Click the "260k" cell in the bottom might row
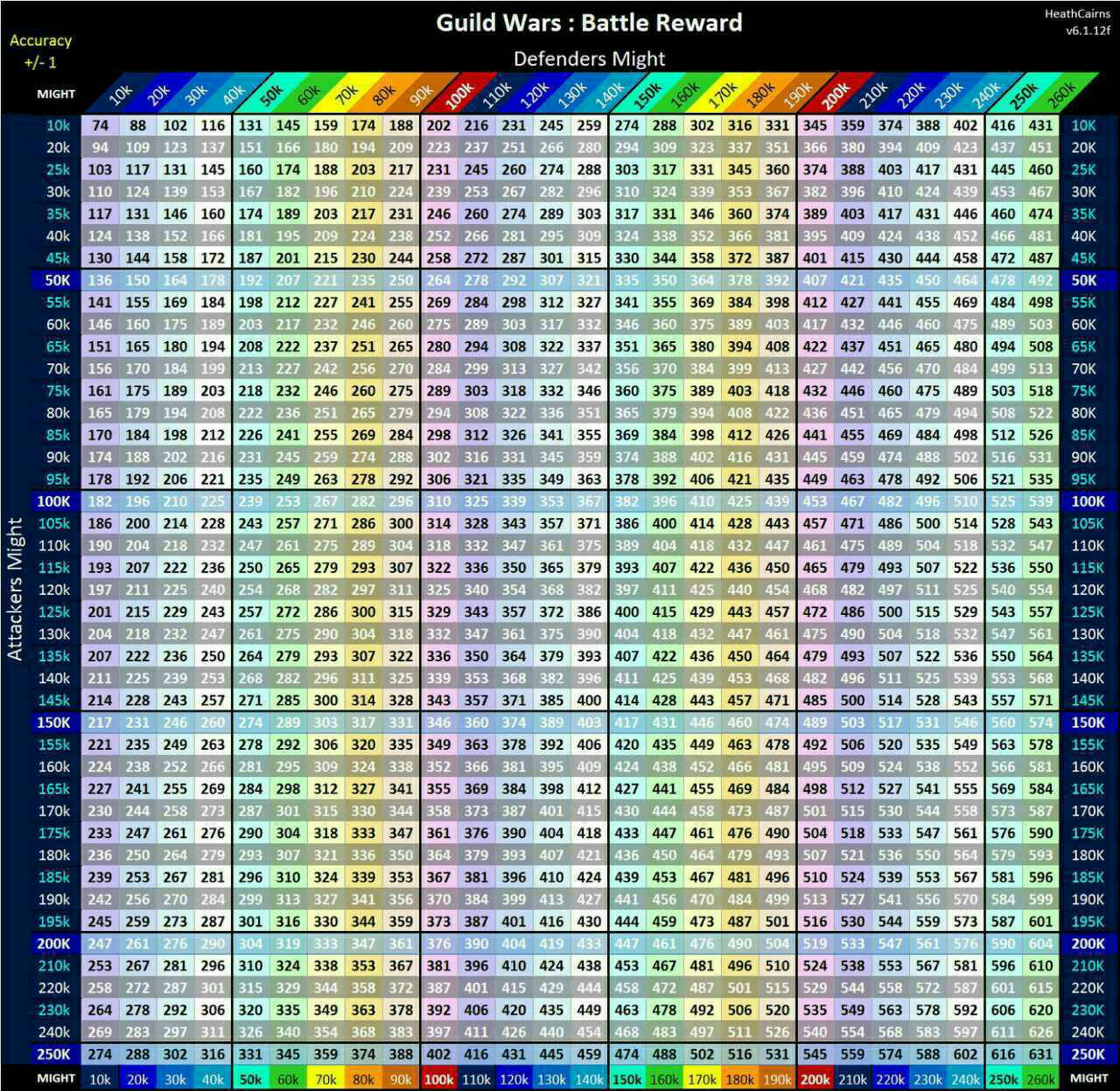1120x1091 pixels. pos(1040,1079)
